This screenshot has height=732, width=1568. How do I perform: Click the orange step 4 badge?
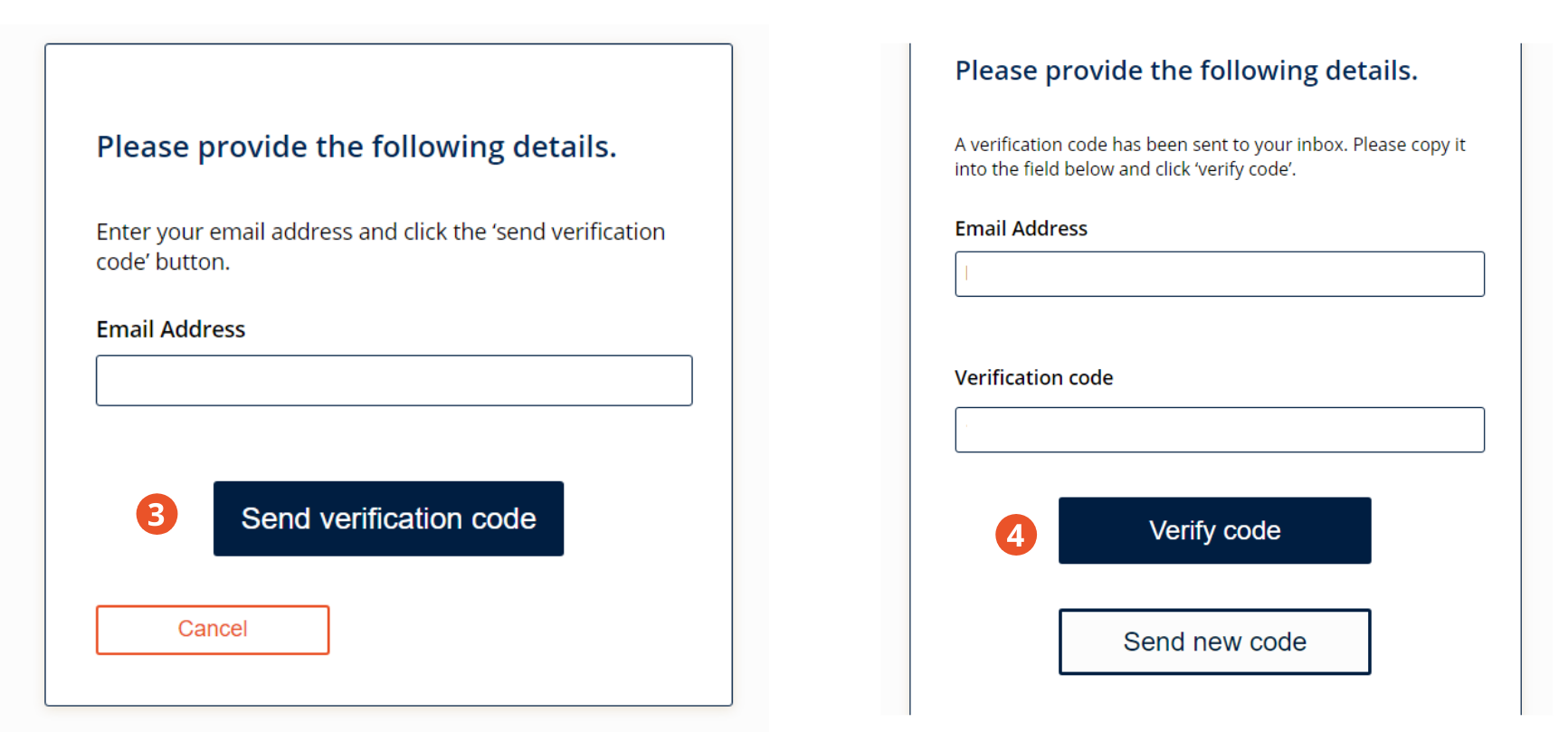(x=1016, y=535)
